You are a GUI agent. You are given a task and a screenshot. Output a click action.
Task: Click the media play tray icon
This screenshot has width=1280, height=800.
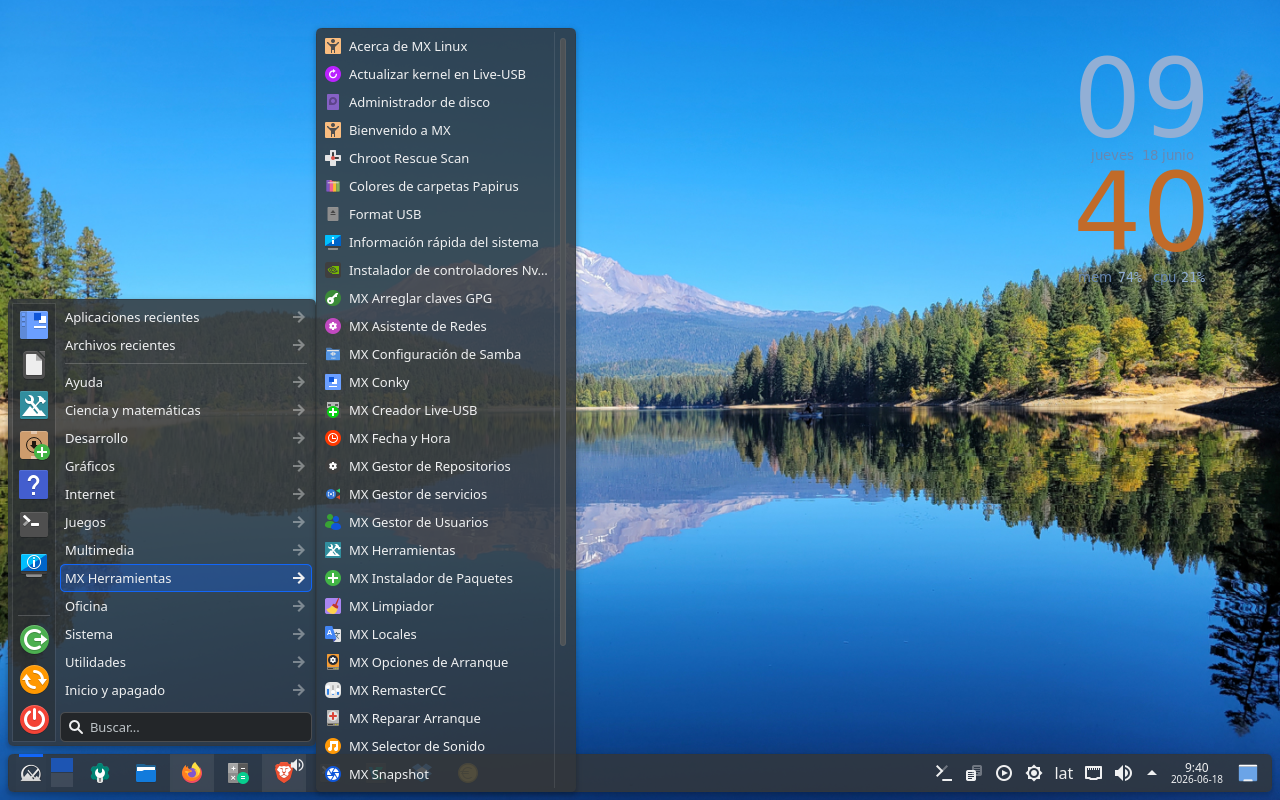coord(1004,773)
